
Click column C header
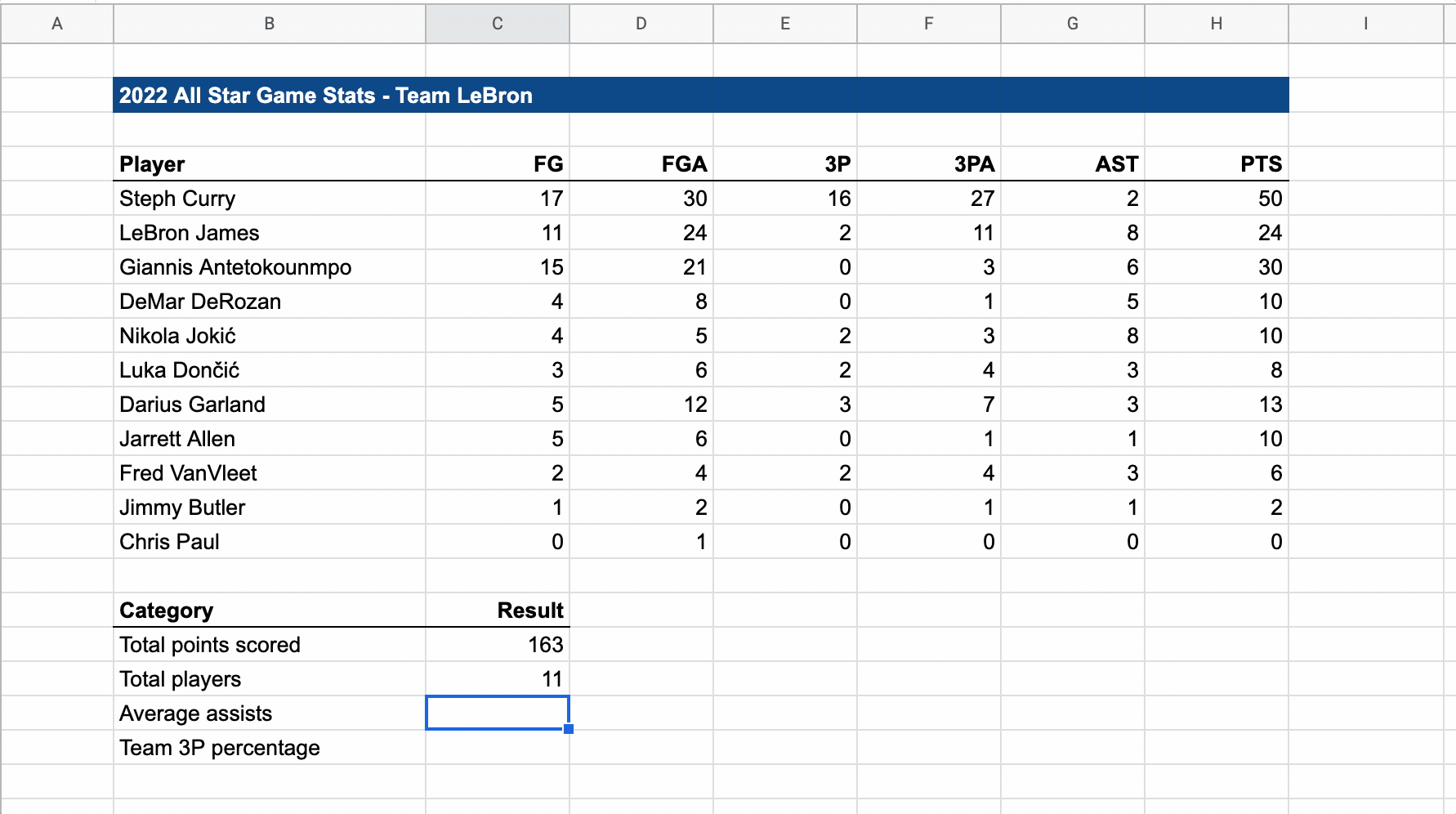[497, 24]
